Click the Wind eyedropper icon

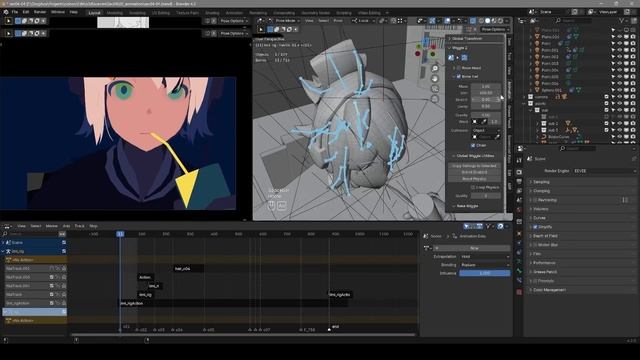point(484,122)
